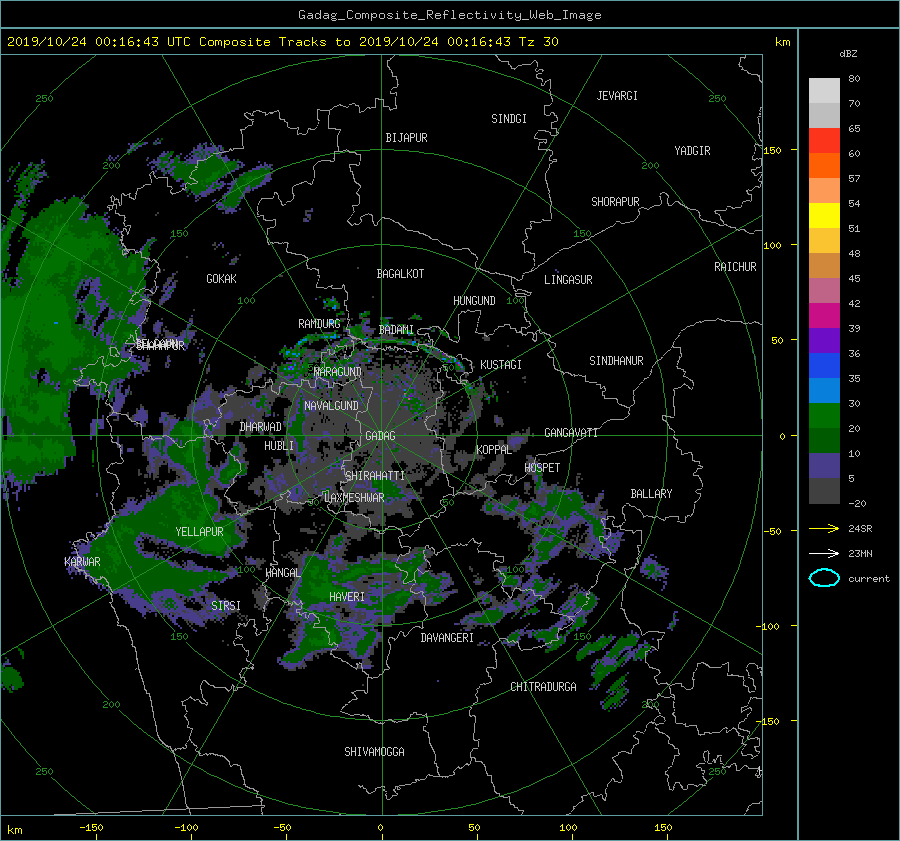Screen dimensions: 900x841
Task: Pick the dark gray -20 to 5 dBZ swatch
Action: pos(824,491)
